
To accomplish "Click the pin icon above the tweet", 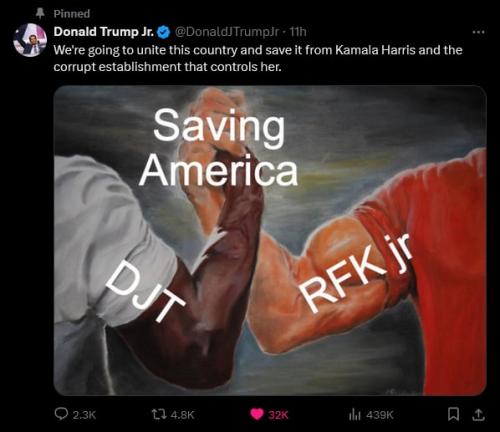I will [40, 13].
